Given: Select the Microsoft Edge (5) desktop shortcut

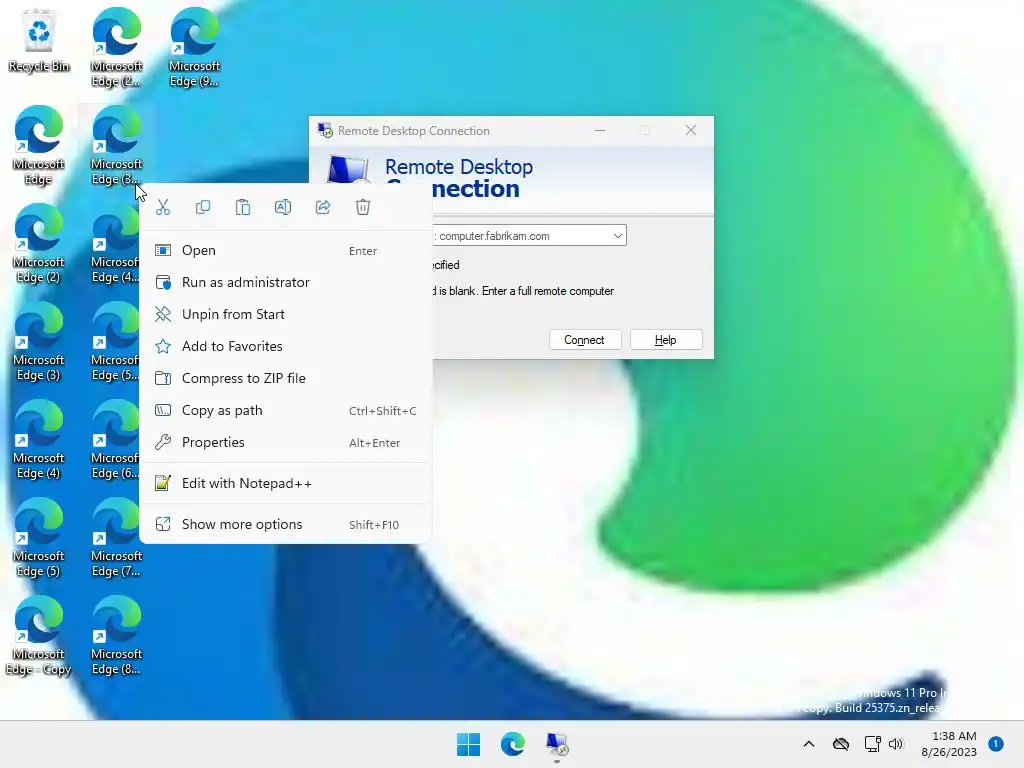Looking at the screenshot, I should click(39, 537).
